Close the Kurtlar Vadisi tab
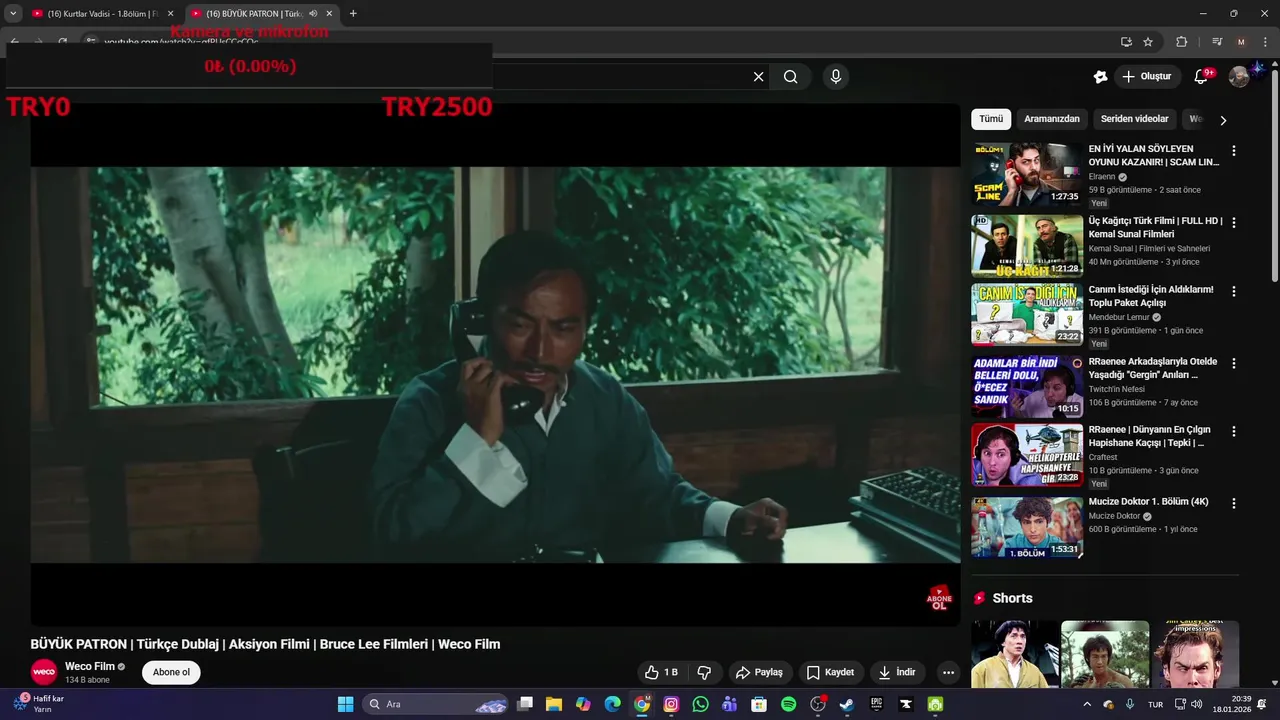The width and height of the screenshot is (1280, 720). coord(170,14)
